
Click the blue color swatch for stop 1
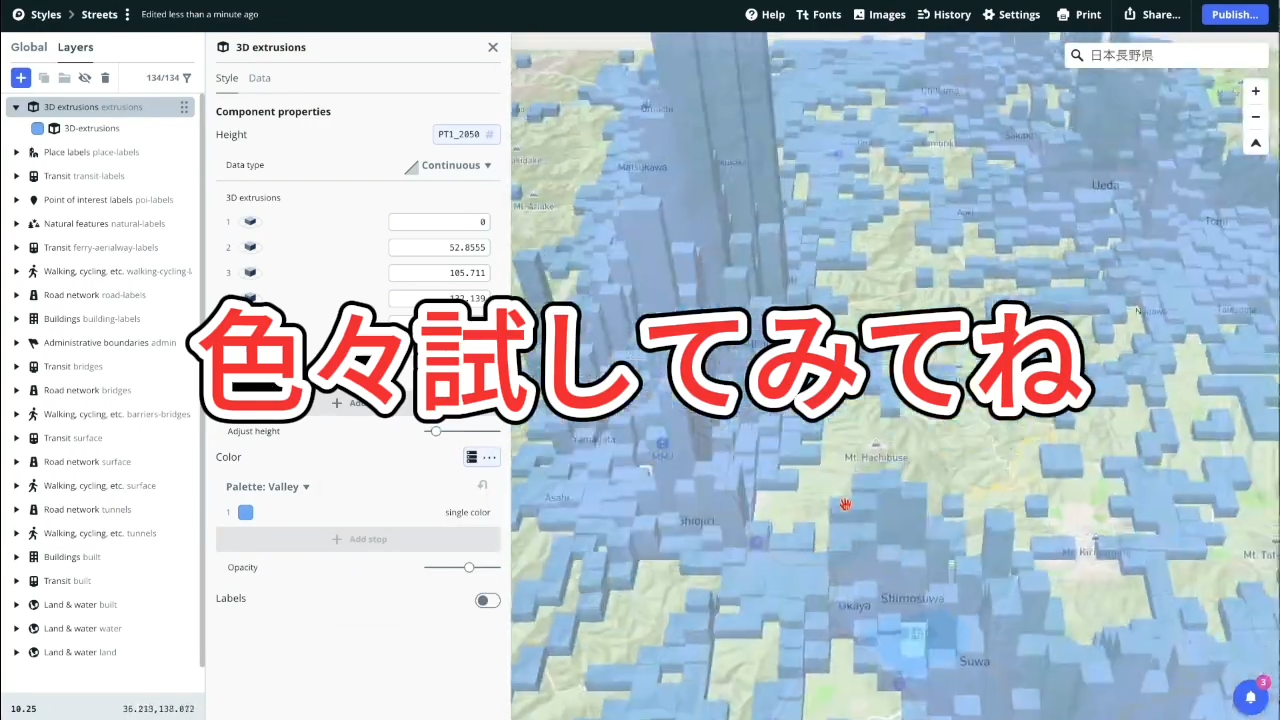point(245,512)
